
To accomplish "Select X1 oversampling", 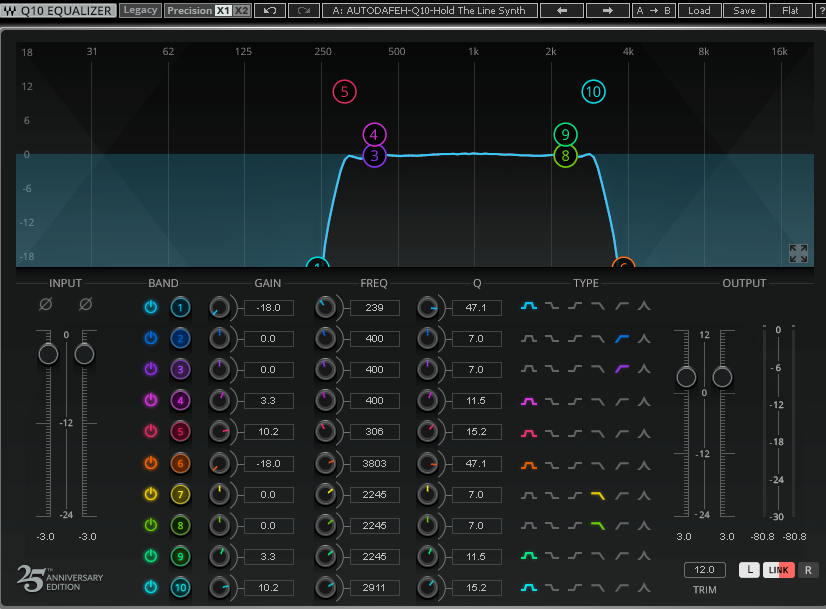I will tap(223, 11).
